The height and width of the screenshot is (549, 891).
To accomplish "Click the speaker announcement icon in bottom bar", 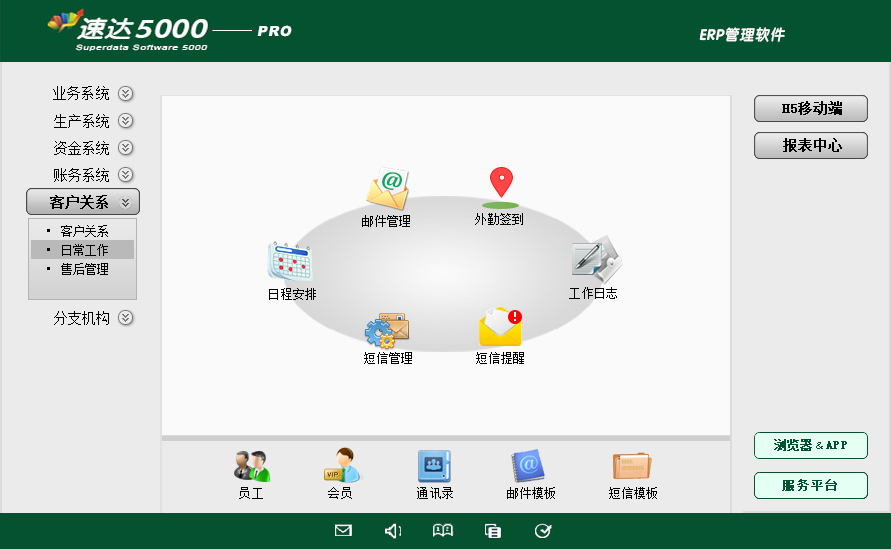I will point(393,531).
